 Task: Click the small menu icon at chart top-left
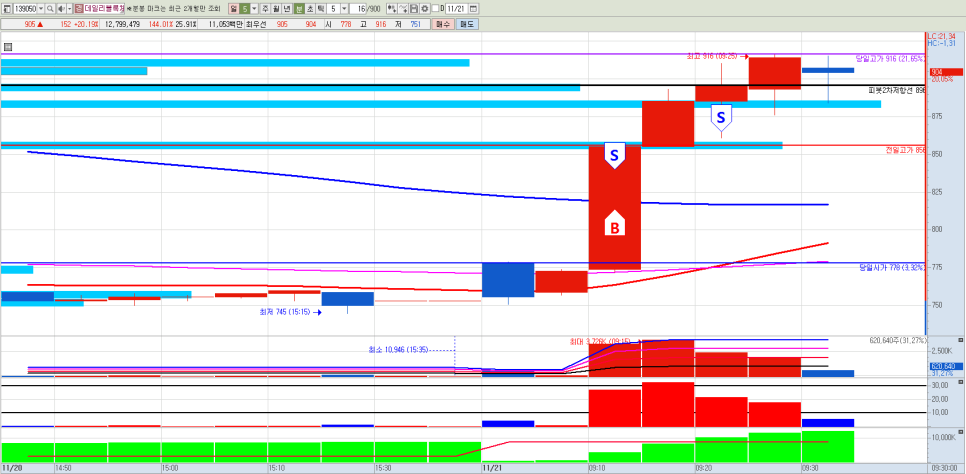pos(7,47)
